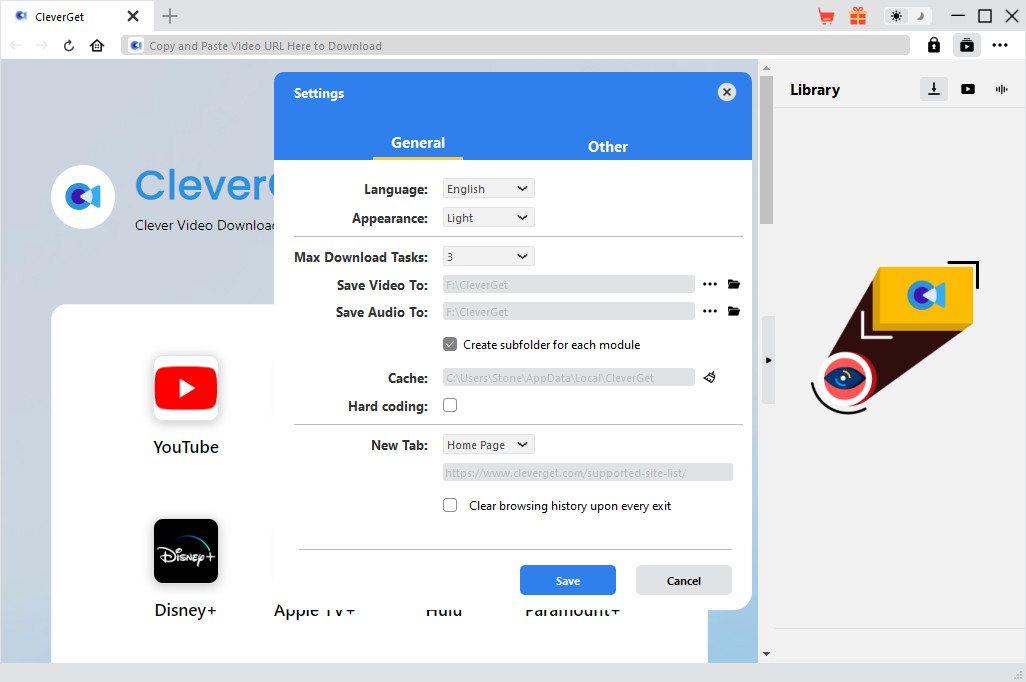The height and width of the screenshot is (682, 1026).
Task: Toggle the light/dark mode switch
Action: 908,16
